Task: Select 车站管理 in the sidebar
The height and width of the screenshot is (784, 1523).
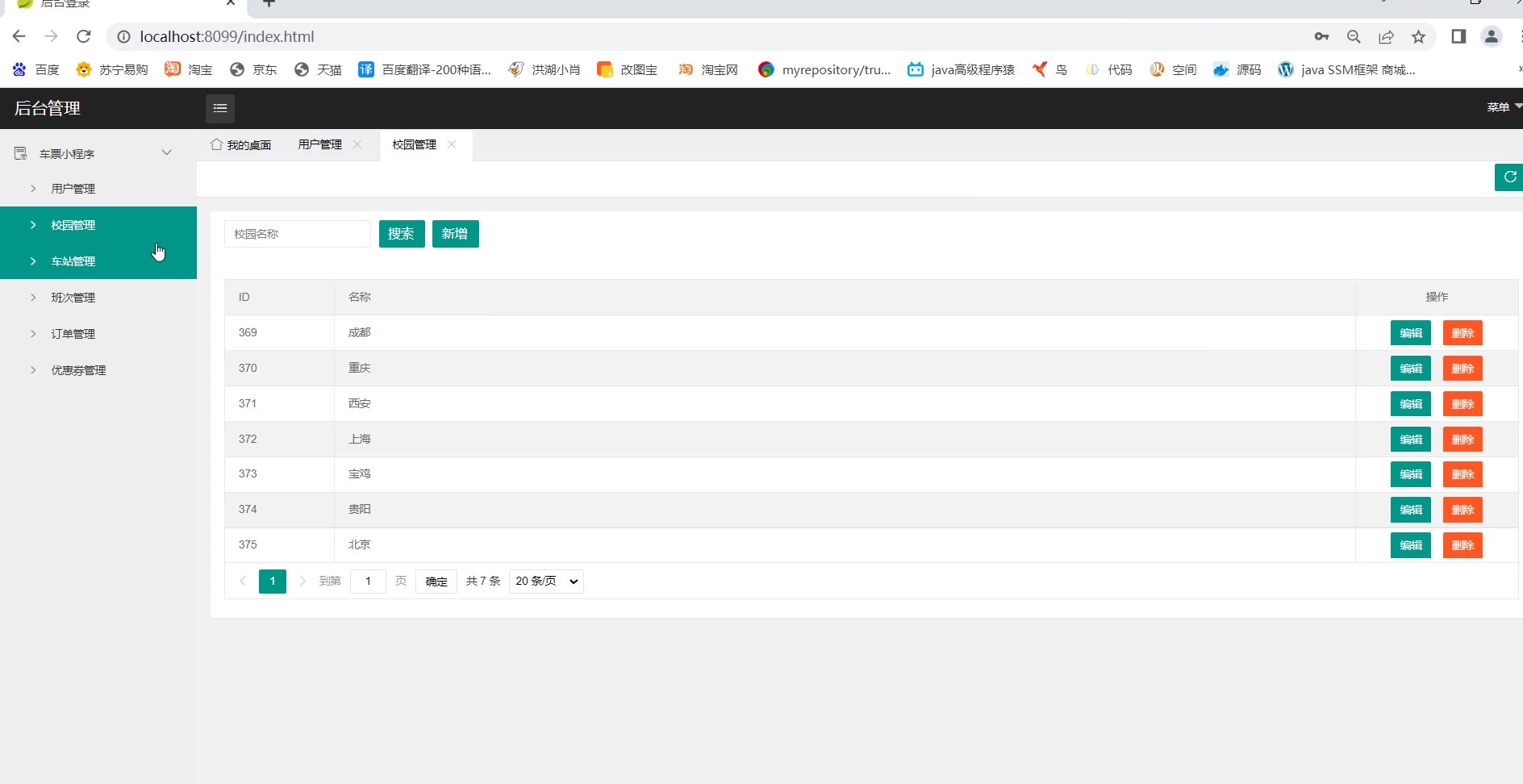Action: click(x=98, y=261)
